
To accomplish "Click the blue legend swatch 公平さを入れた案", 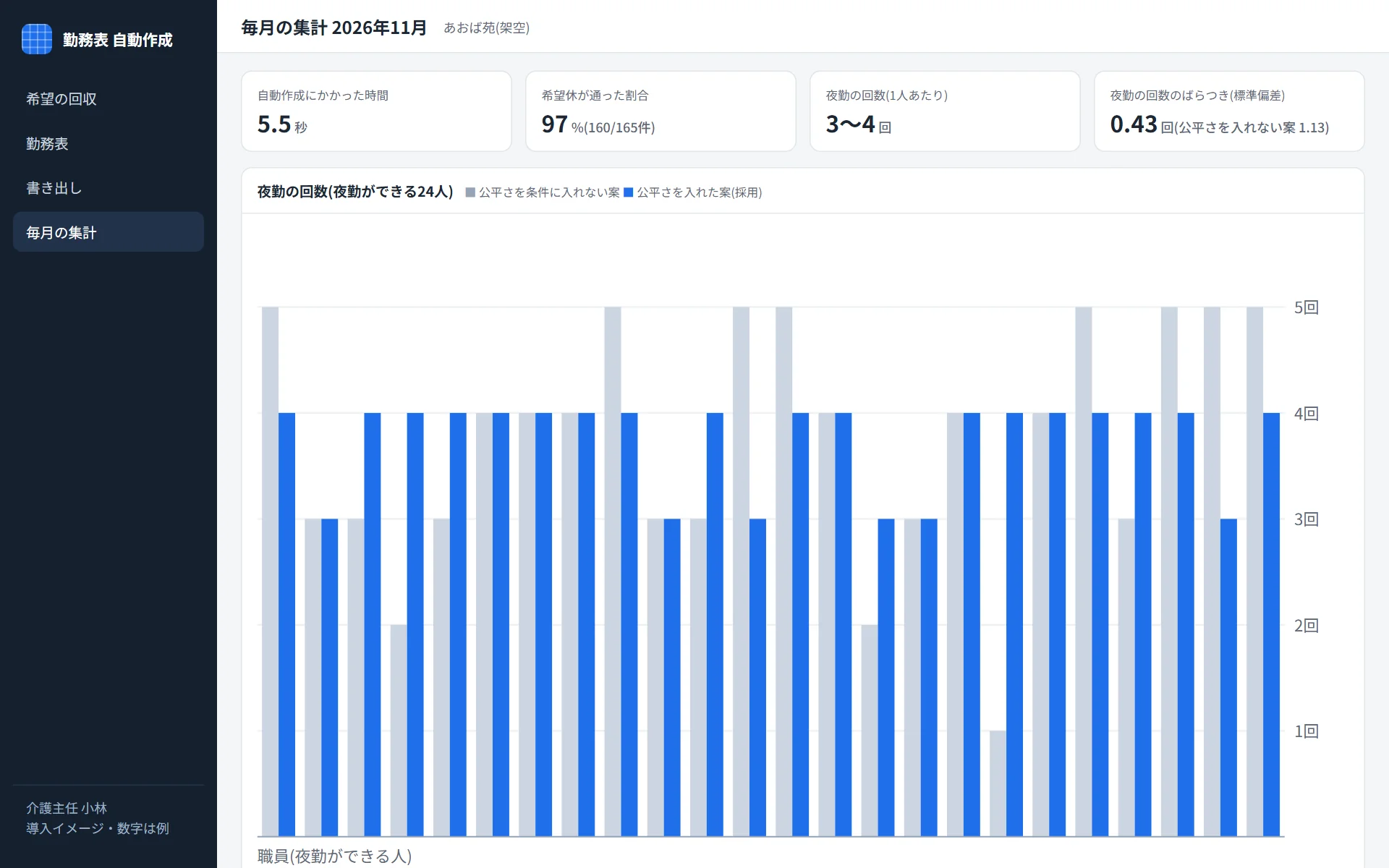I will (628, 192).
